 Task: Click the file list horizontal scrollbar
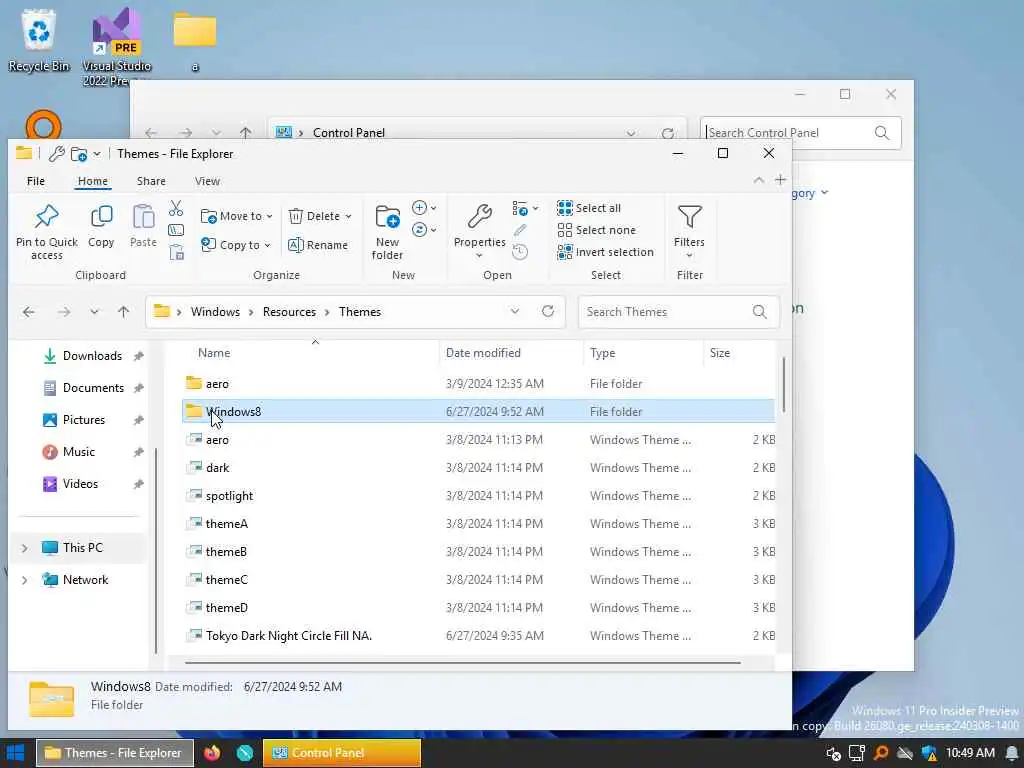pyautogui.click(x=462, y=663)
